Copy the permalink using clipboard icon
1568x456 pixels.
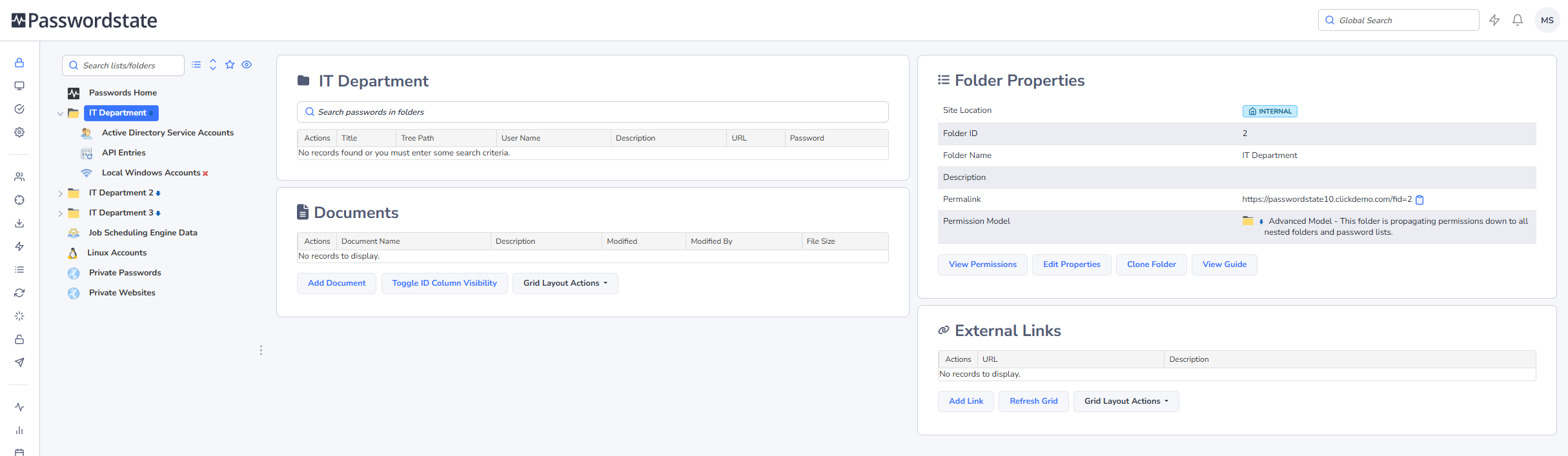coord(1420,200)
